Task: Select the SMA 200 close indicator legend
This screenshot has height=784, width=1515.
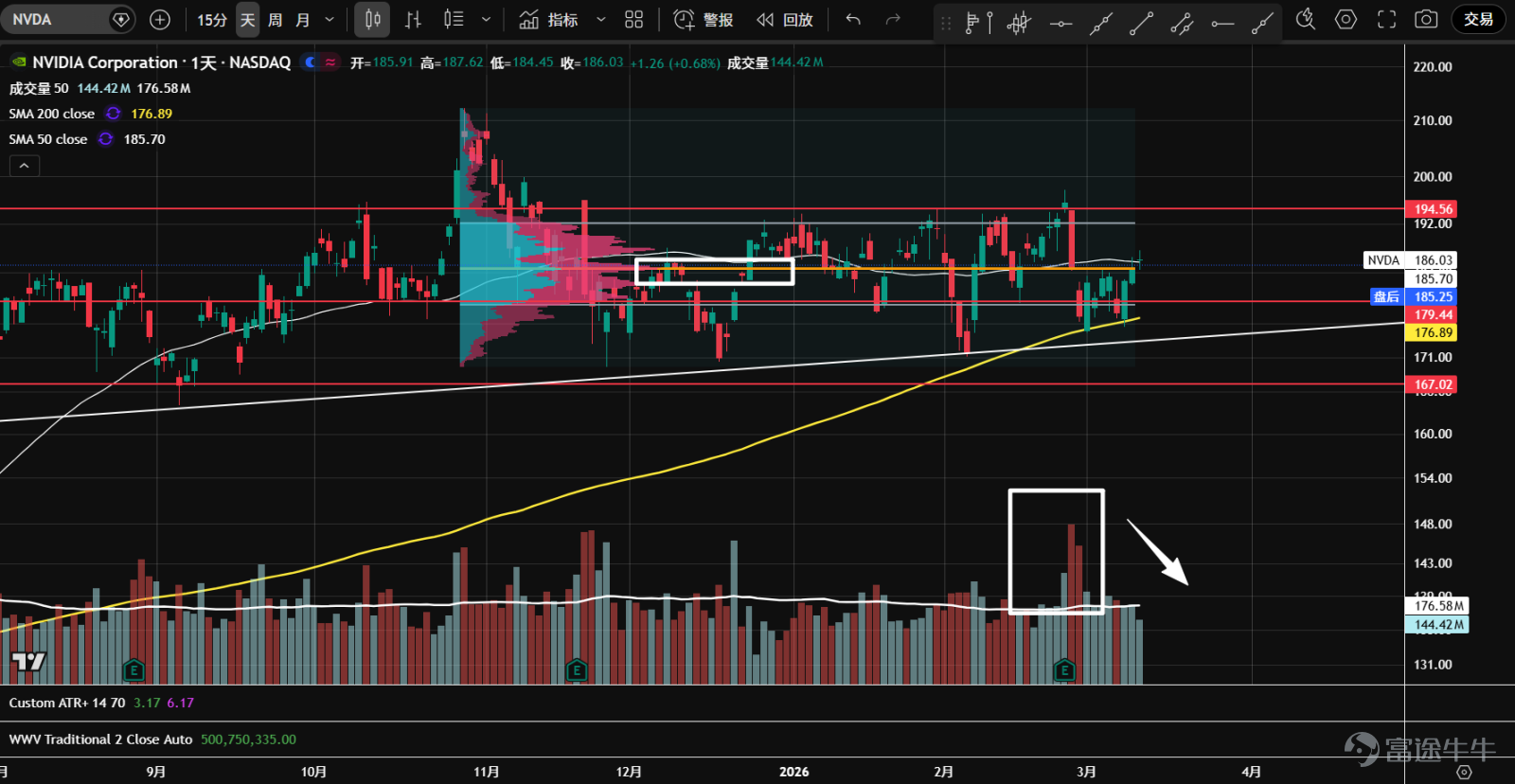Action: 52,114
